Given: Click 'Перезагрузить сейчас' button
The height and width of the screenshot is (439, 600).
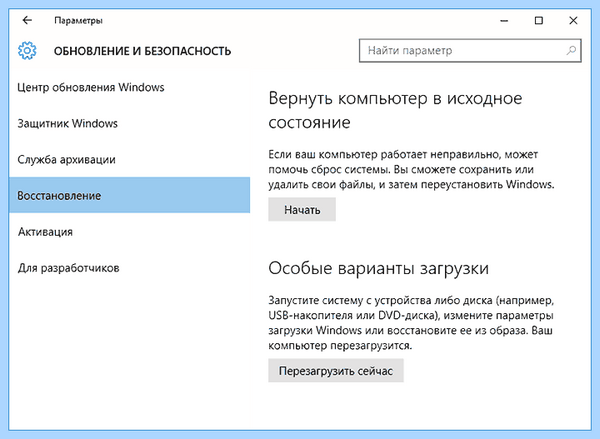Looking at the screenshot, I should click(336, 370).
